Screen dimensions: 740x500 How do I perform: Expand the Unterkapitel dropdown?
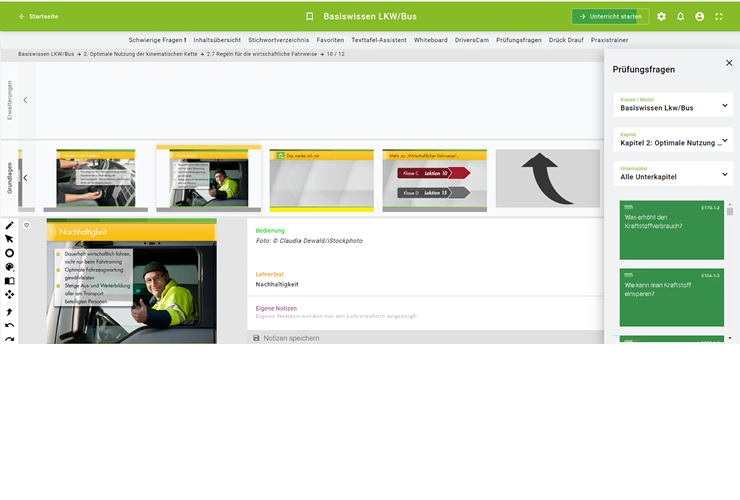click(x=673, y=174)
